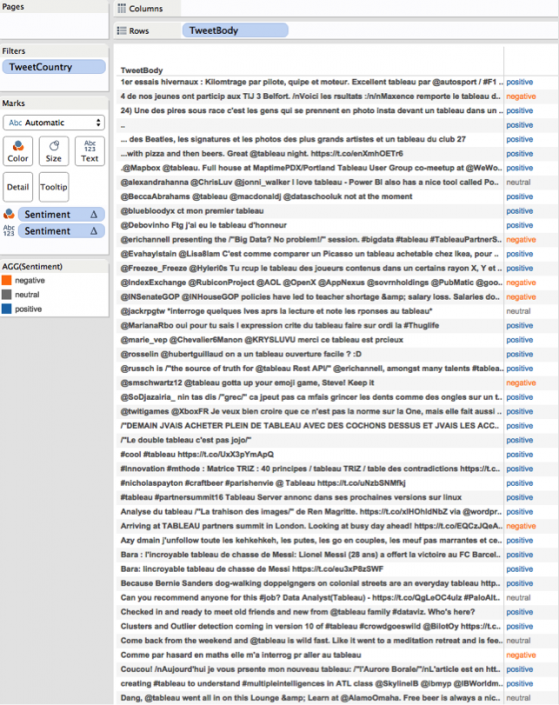The height and width of the screenshot is (705, 559).
Task: Click the Marks card title
Action: click(x=13, y=103)
